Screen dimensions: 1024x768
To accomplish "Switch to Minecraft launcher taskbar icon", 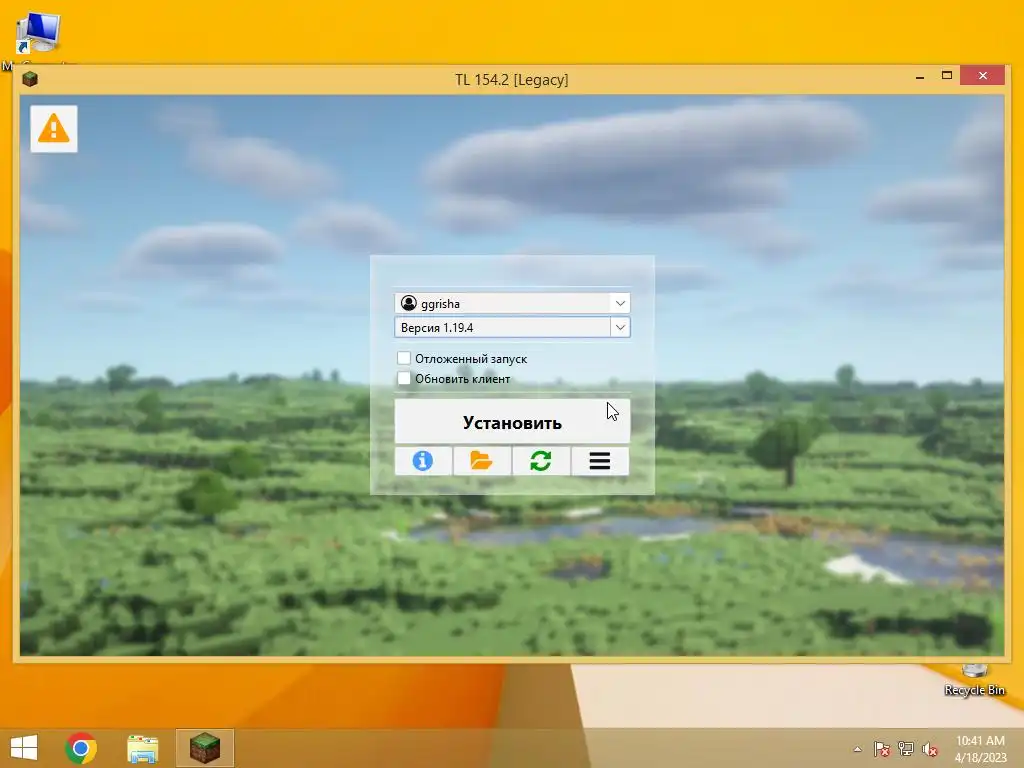I will (x=205, y=748).
